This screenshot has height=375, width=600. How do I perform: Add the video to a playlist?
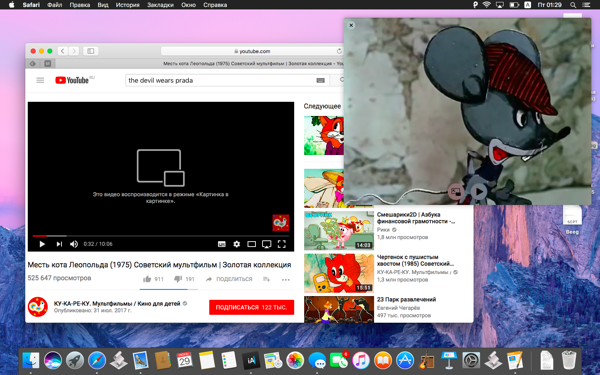tap(267, 279)
